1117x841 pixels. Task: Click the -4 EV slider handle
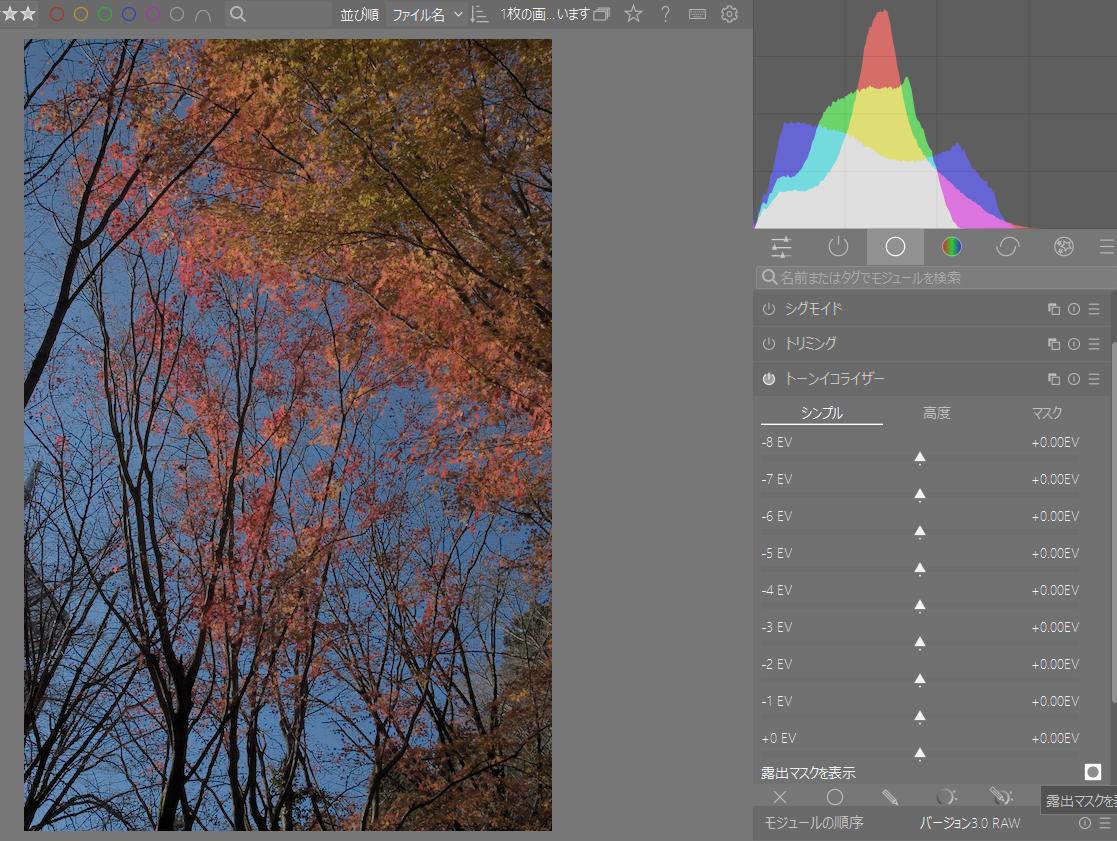[920, 605]
